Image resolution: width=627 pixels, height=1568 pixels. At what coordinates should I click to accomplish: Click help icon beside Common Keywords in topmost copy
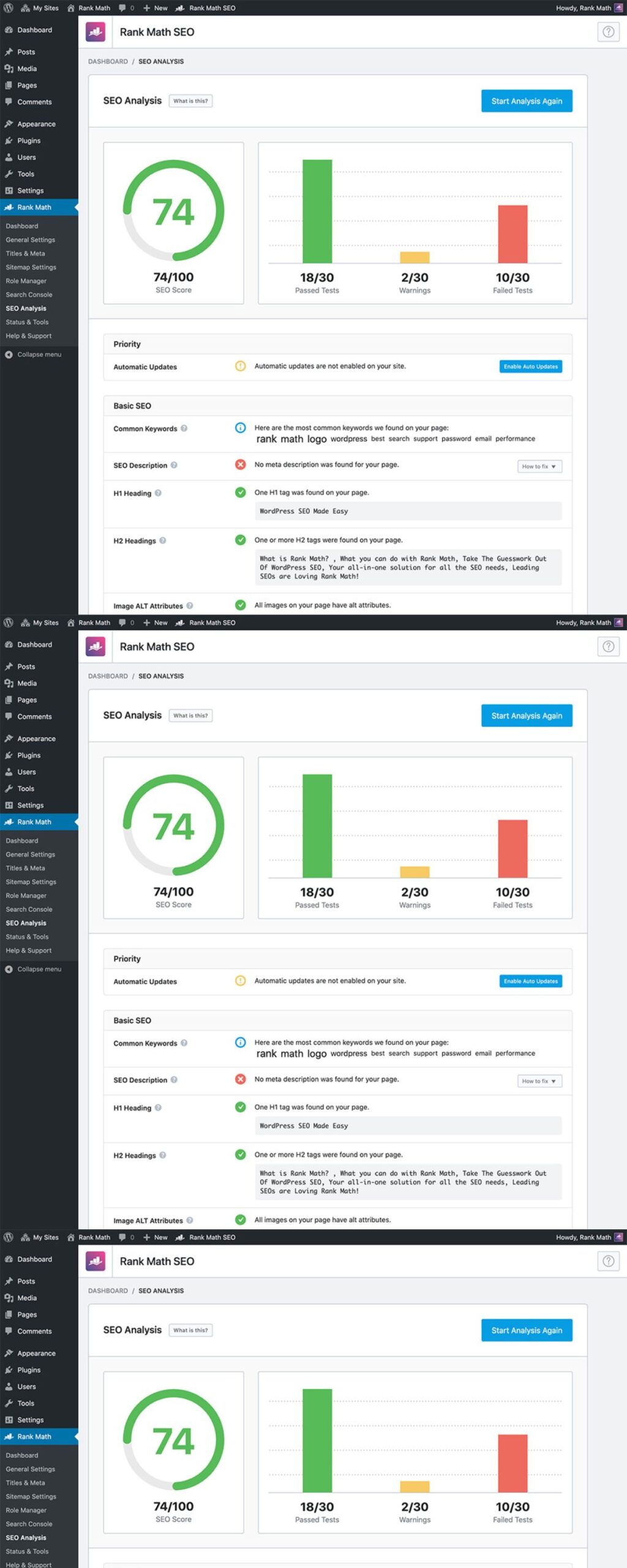[x=184, y=428]
